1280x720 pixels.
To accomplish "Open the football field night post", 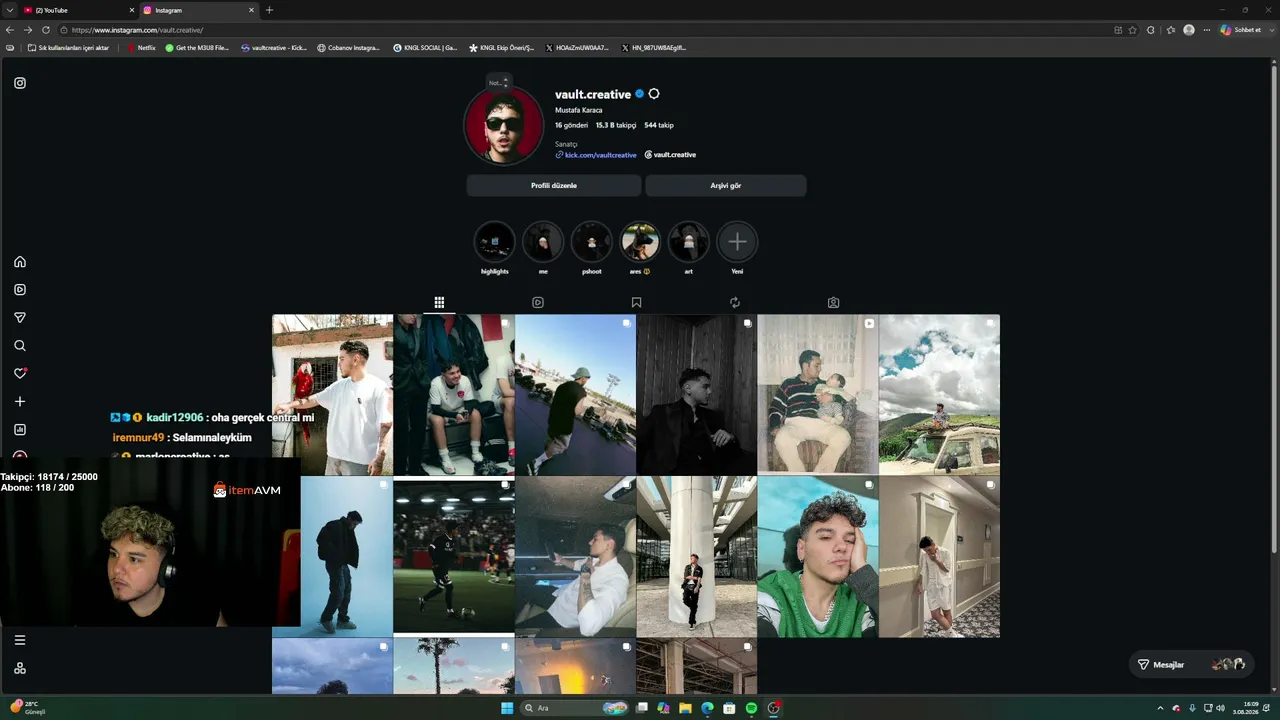I will [454, 557].
